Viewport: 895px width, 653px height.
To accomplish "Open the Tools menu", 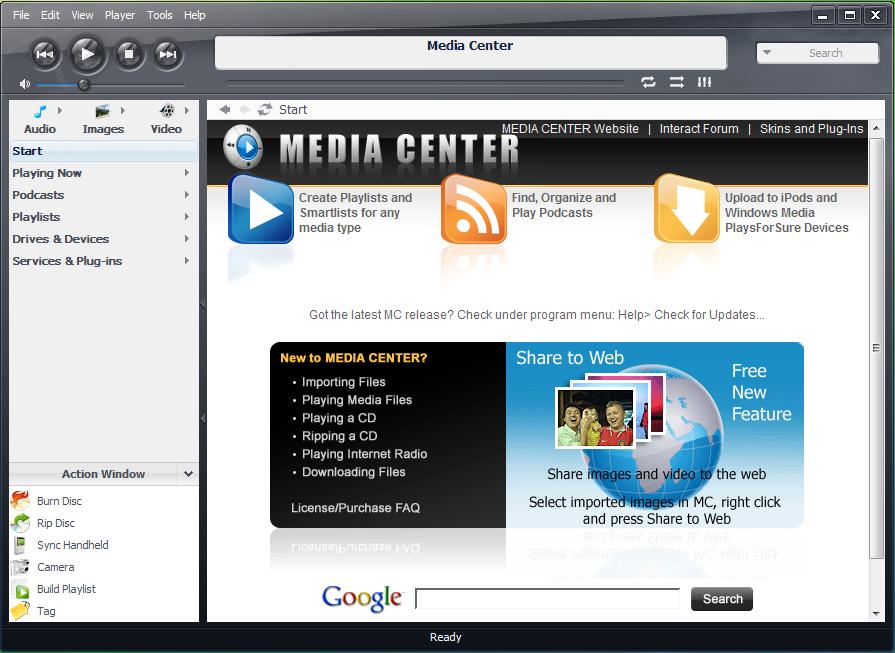I will click(x=160, y=15).
